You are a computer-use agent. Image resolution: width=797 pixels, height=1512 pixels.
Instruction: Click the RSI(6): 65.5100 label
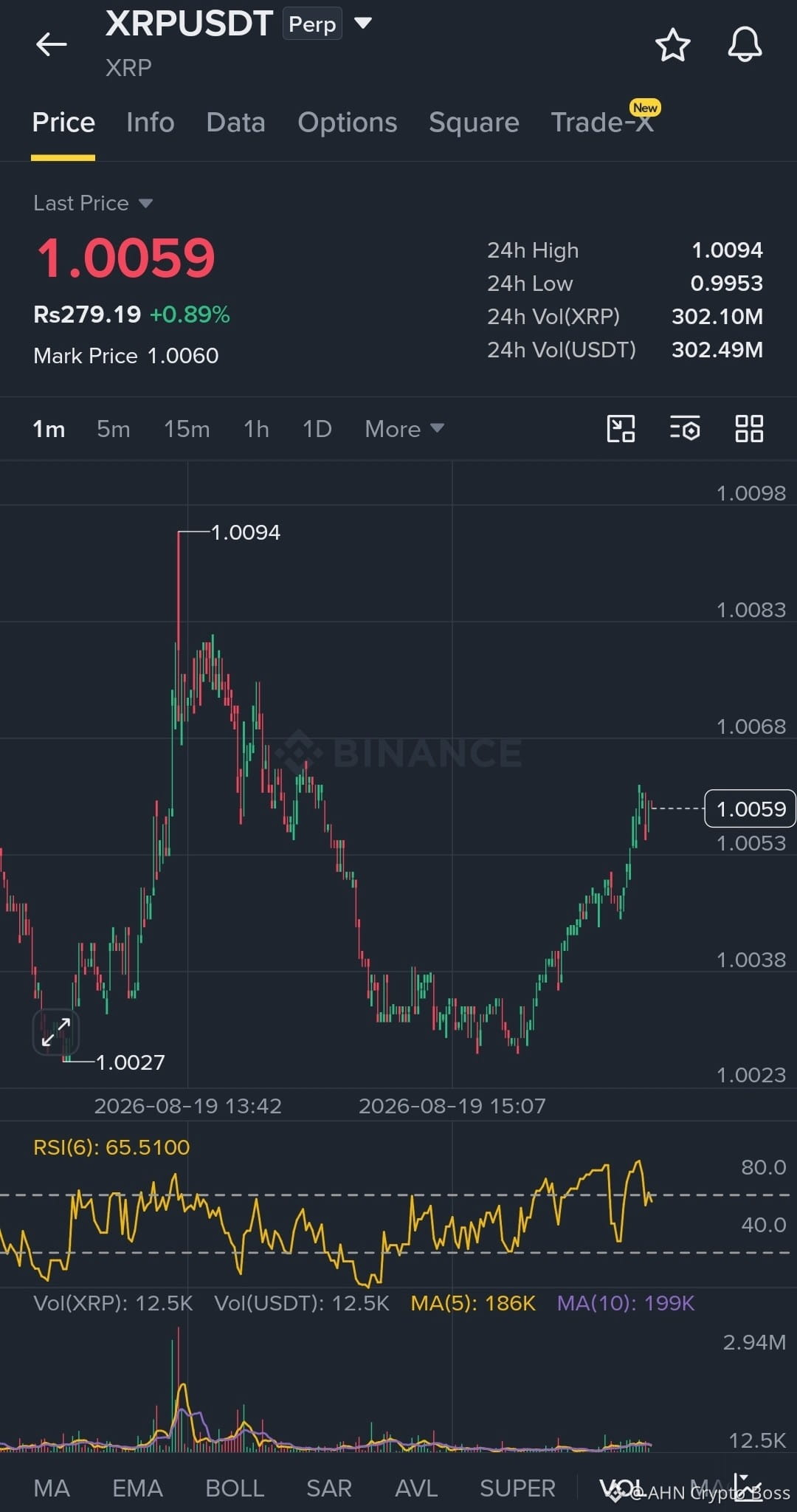pyautogui.click(x=111, y=1147)
